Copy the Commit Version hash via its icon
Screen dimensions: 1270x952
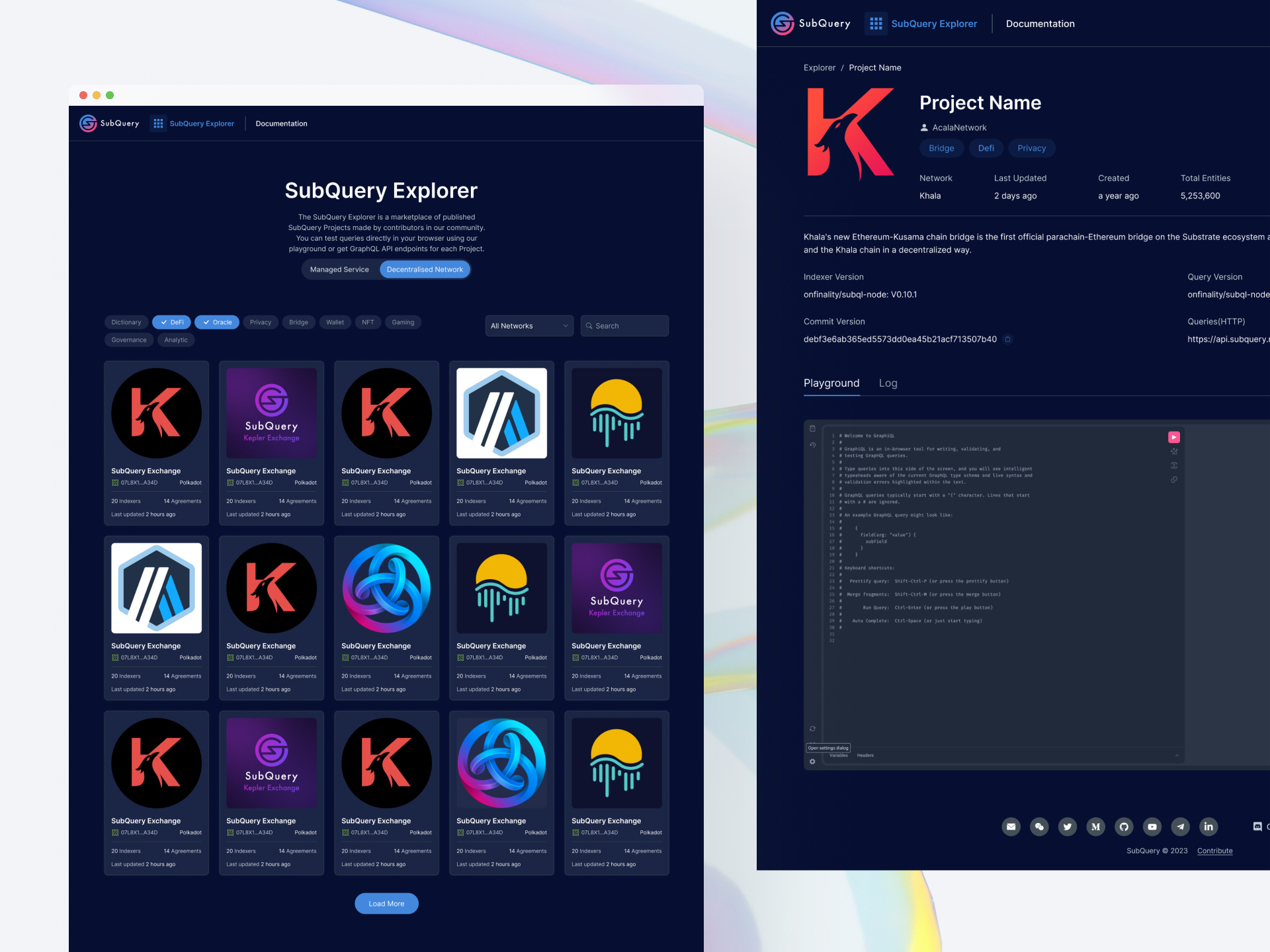tap(1008, 339)
